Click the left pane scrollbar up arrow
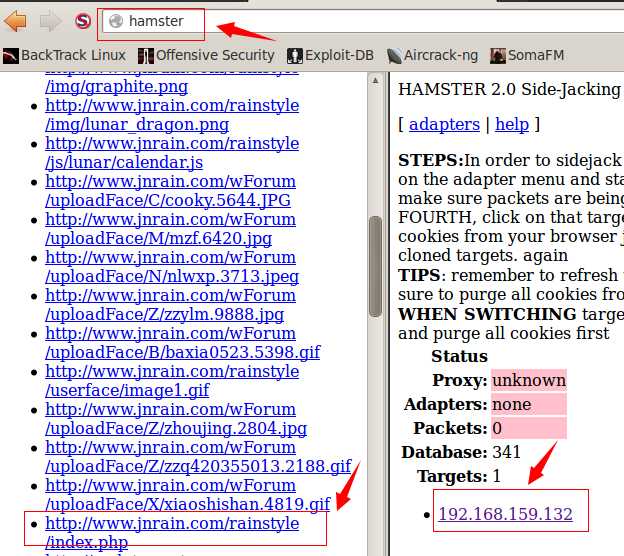This screenshot has width=624, height=556. pyautogui.click(x=375, y=81)
